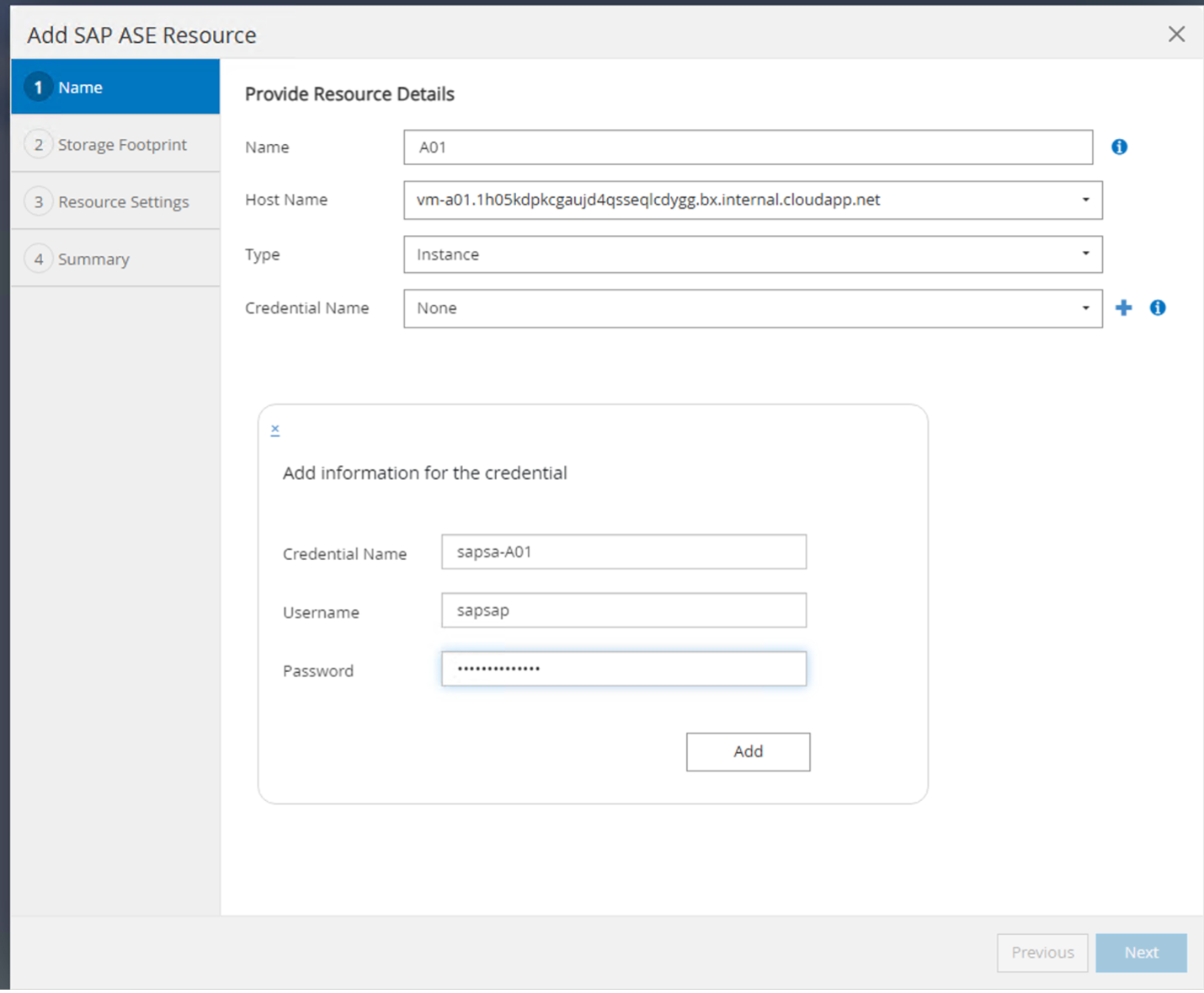This screenshot has width=1204, height=993.
Task: Click the step 3 number circle
Action: coord(38,202)
